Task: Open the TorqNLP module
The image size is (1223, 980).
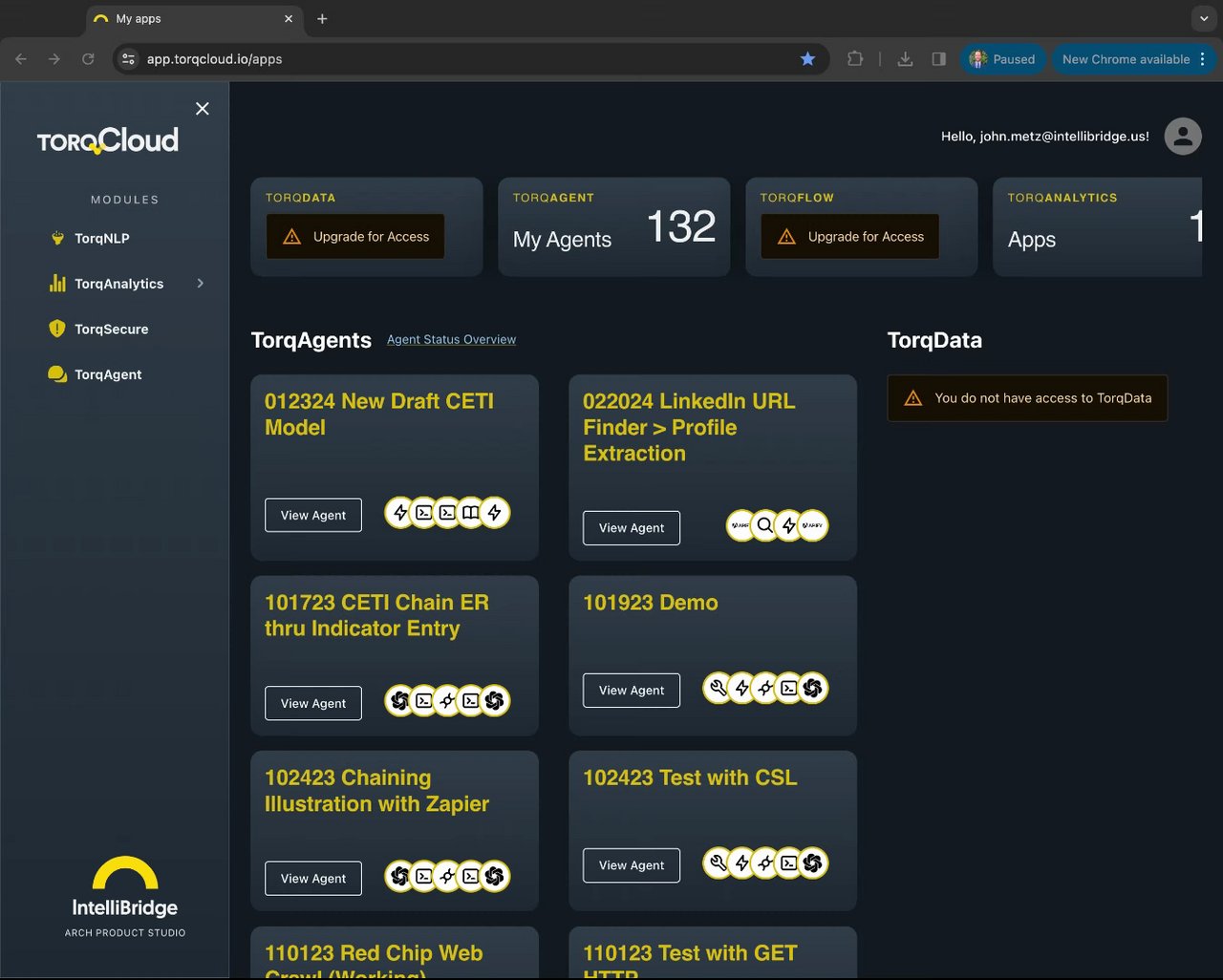Action: pos(102,238)
